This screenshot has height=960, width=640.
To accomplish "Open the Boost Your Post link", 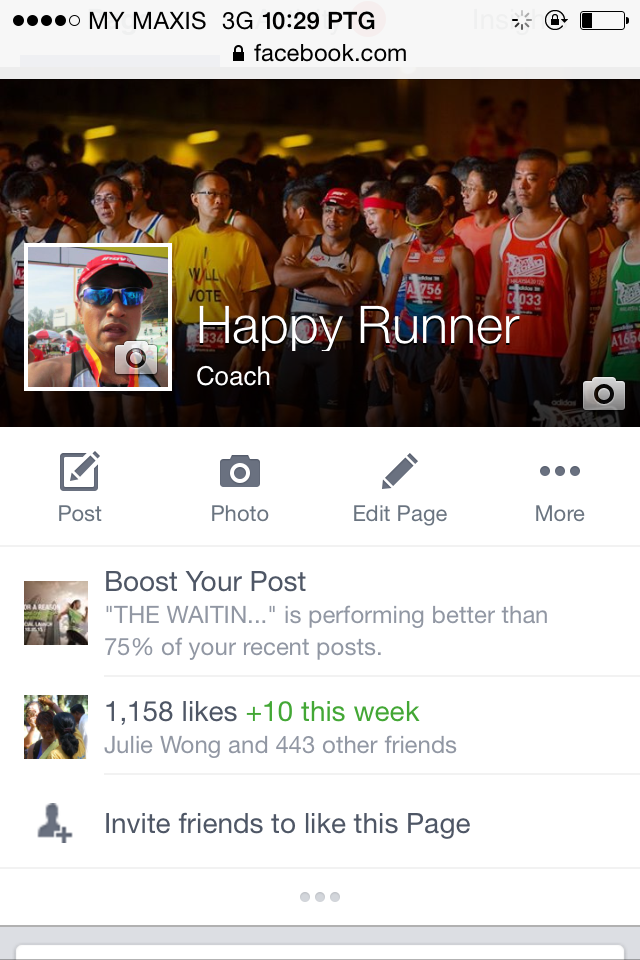I will tap(205, 581).
